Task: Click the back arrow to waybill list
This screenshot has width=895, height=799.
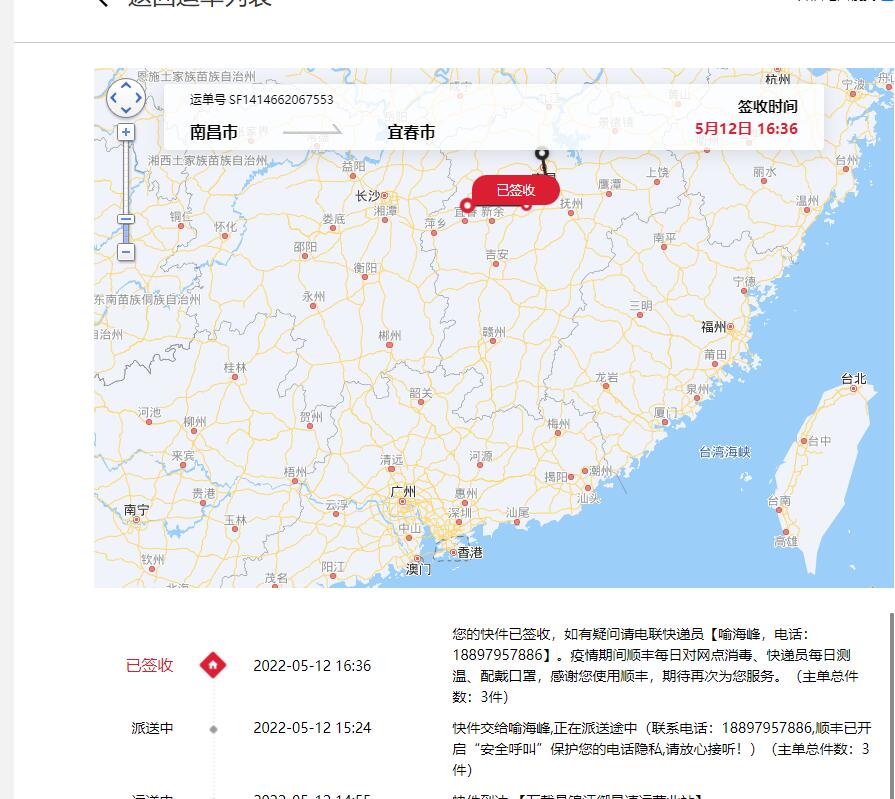Action: tap(102, 2)
